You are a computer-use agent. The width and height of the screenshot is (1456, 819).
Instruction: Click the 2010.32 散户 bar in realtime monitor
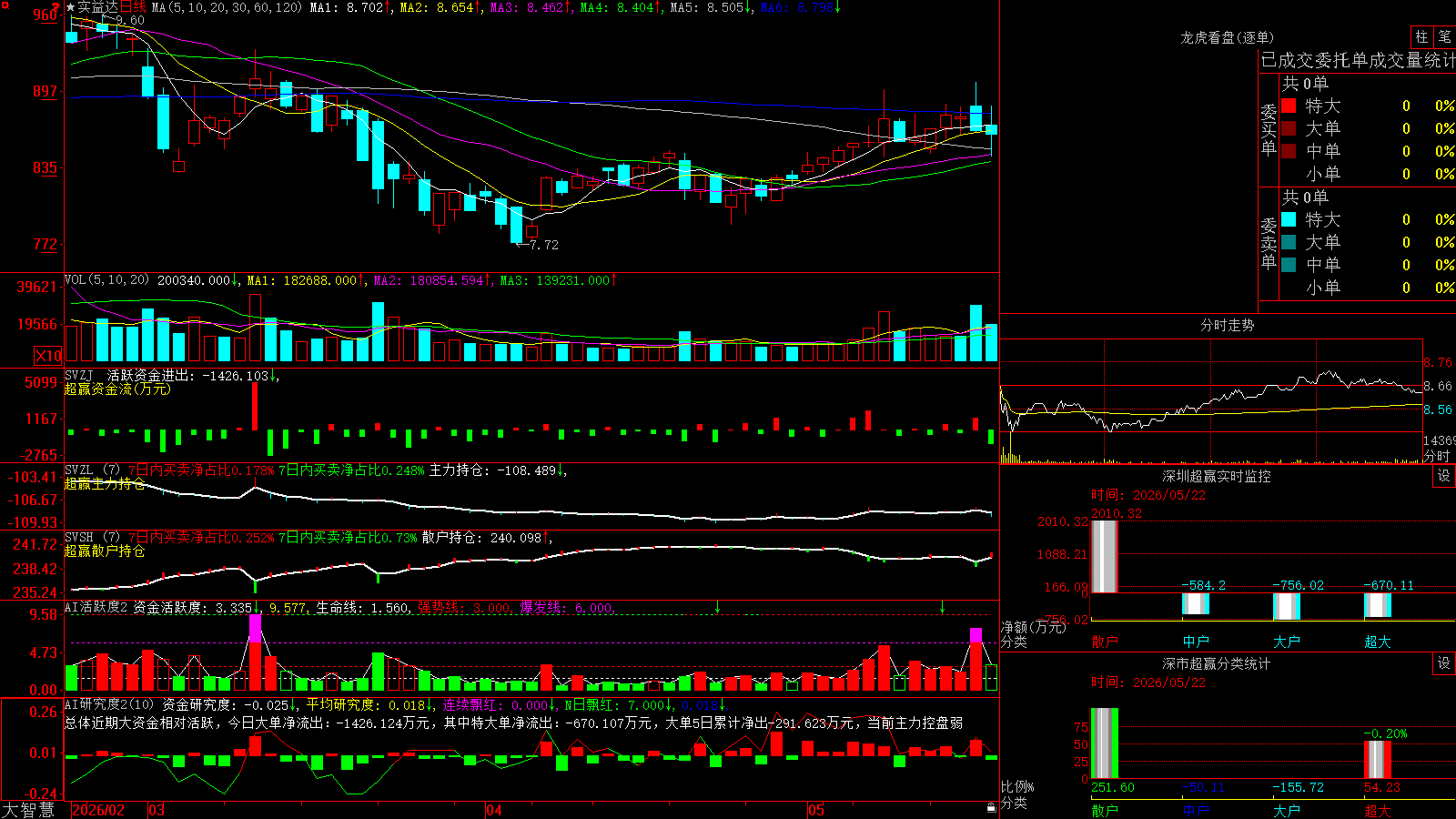(1105, 556)
